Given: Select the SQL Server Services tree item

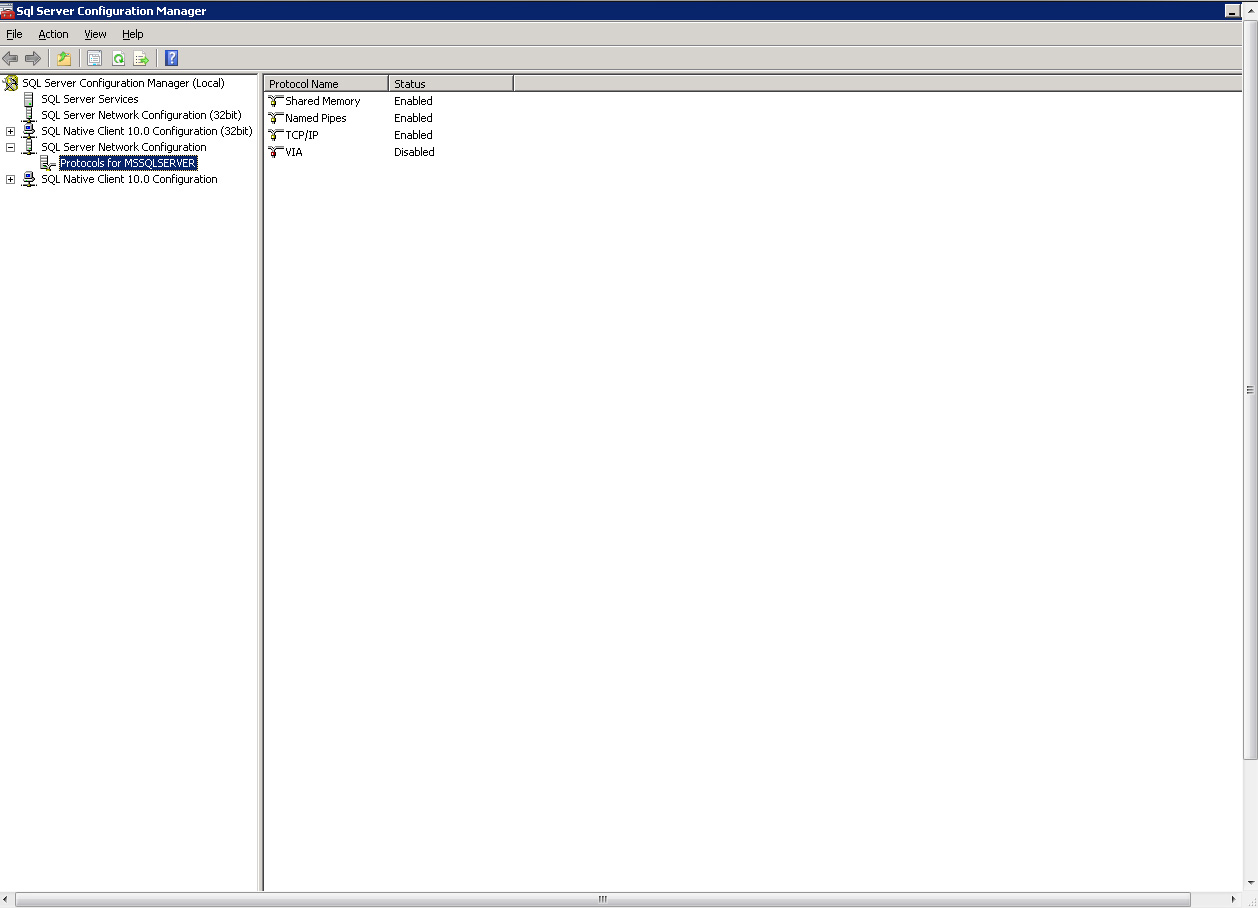Looking at the screenshot, I should 90,99.
